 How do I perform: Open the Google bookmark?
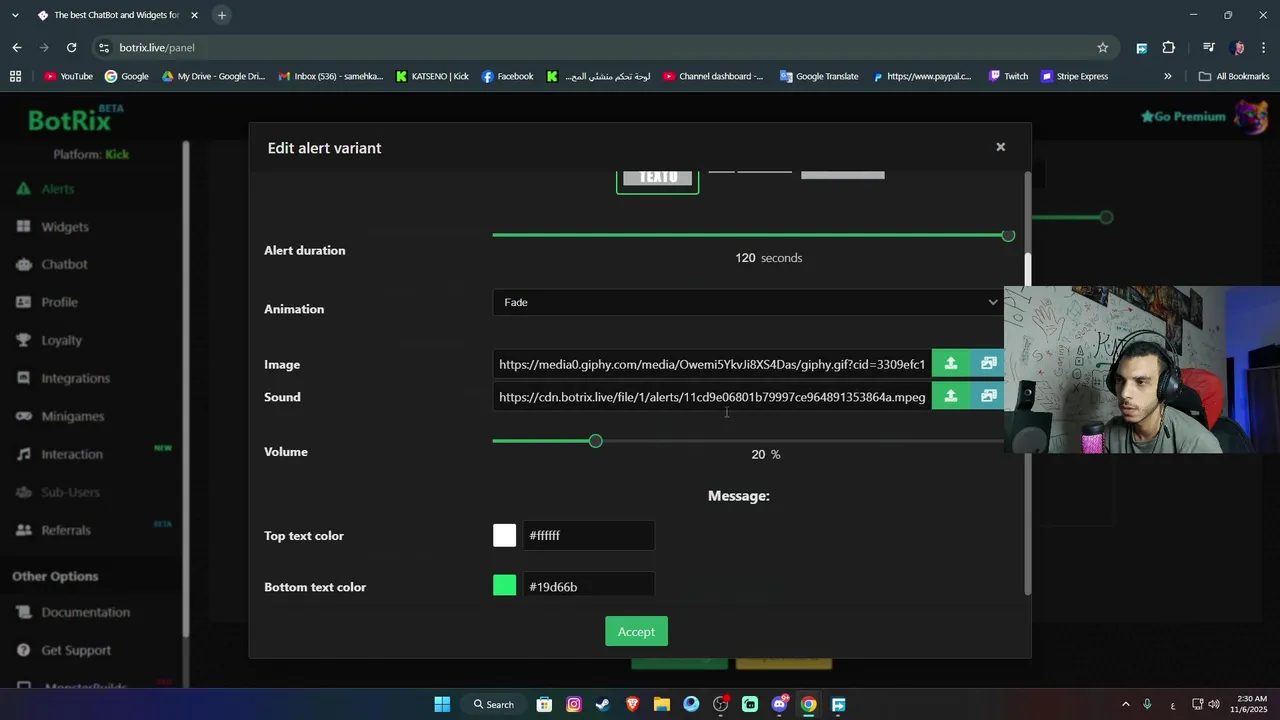tap(126, 76)
